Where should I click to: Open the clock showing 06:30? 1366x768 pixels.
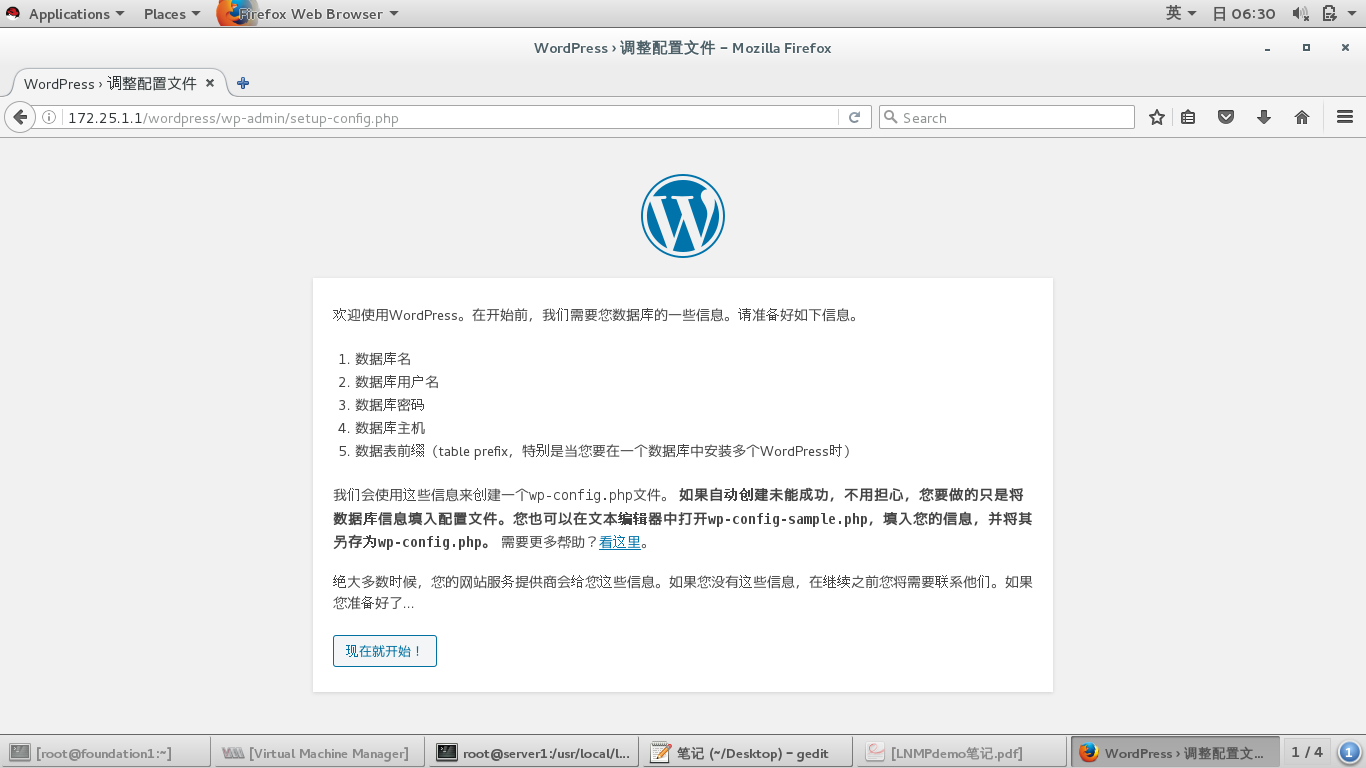click(x=1244, y=14)
